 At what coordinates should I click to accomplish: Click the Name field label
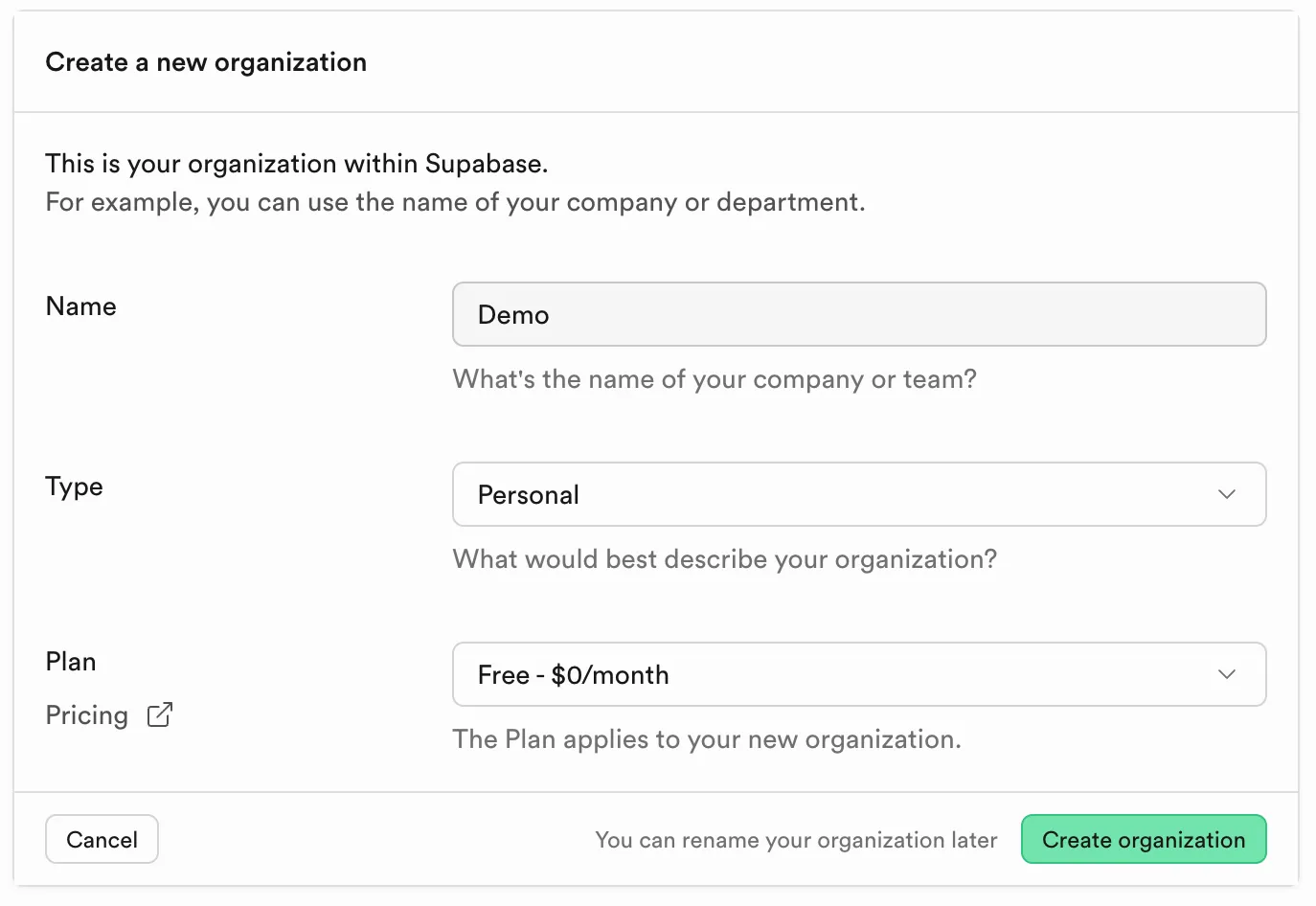pyautogui.click(x=81, y=306)
